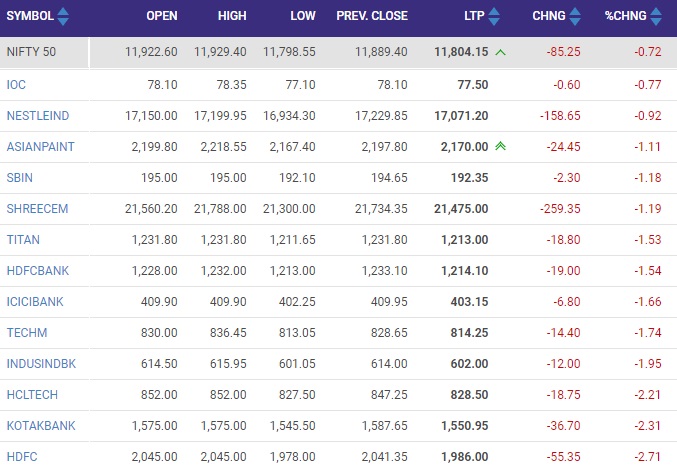Open the ASIANPAINT stock link
Viewport: 677px width, 469px height.
(41, 147)
